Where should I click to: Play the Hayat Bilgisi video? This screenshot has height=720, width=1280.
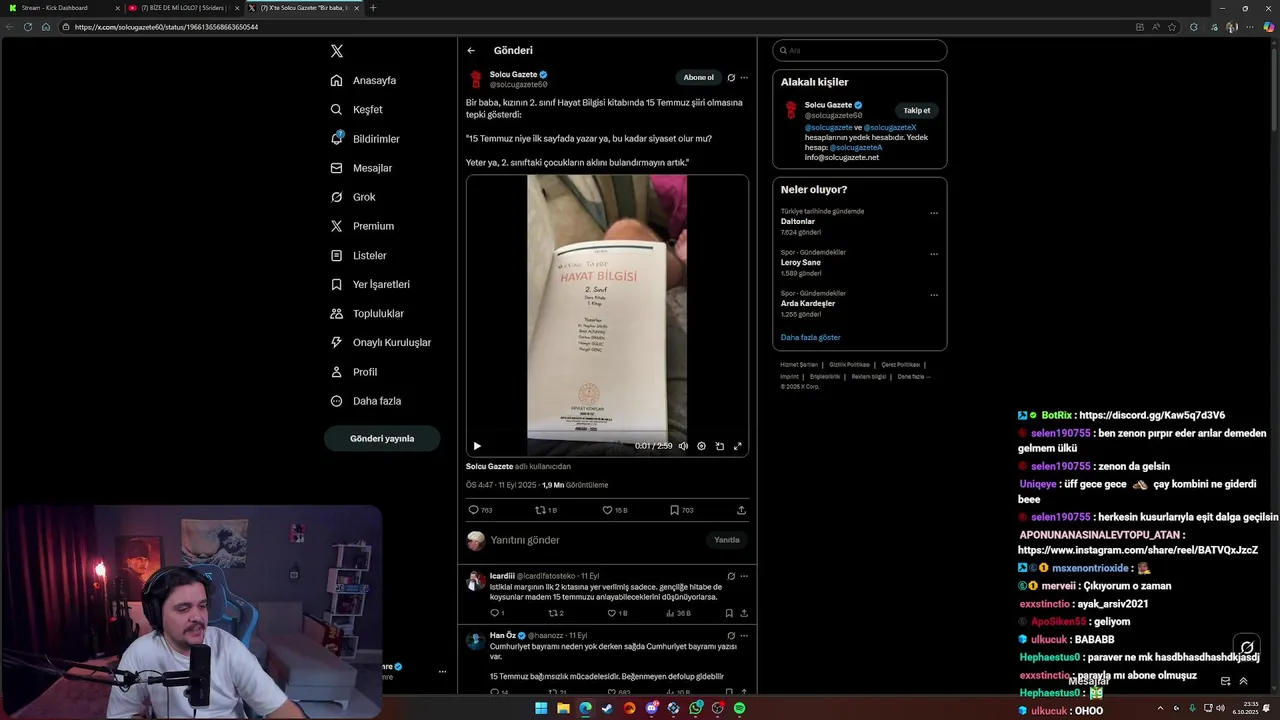click(477, 446)
